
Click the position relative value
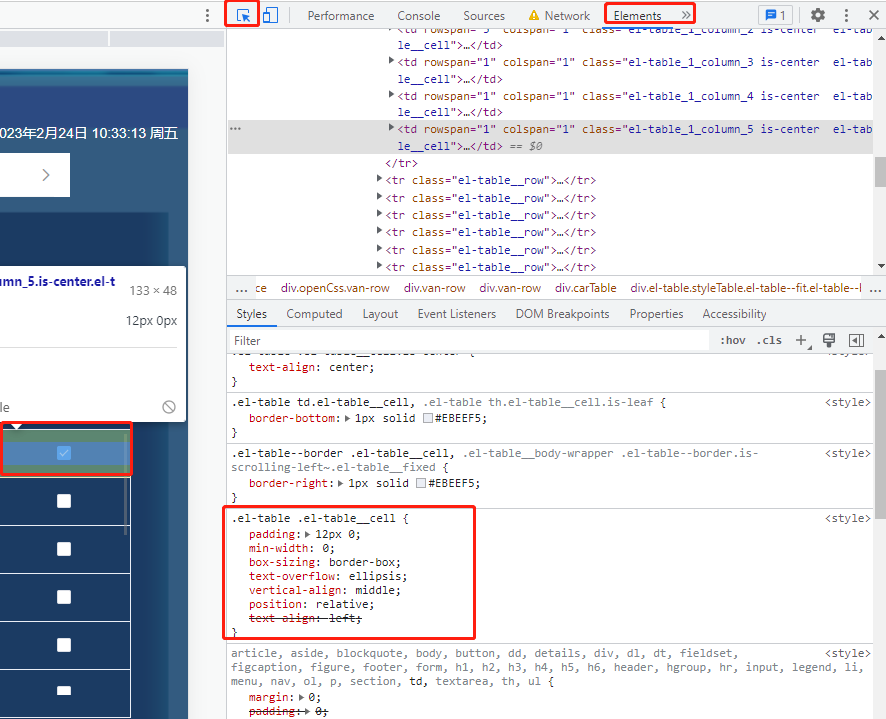(x=342, y=604)
